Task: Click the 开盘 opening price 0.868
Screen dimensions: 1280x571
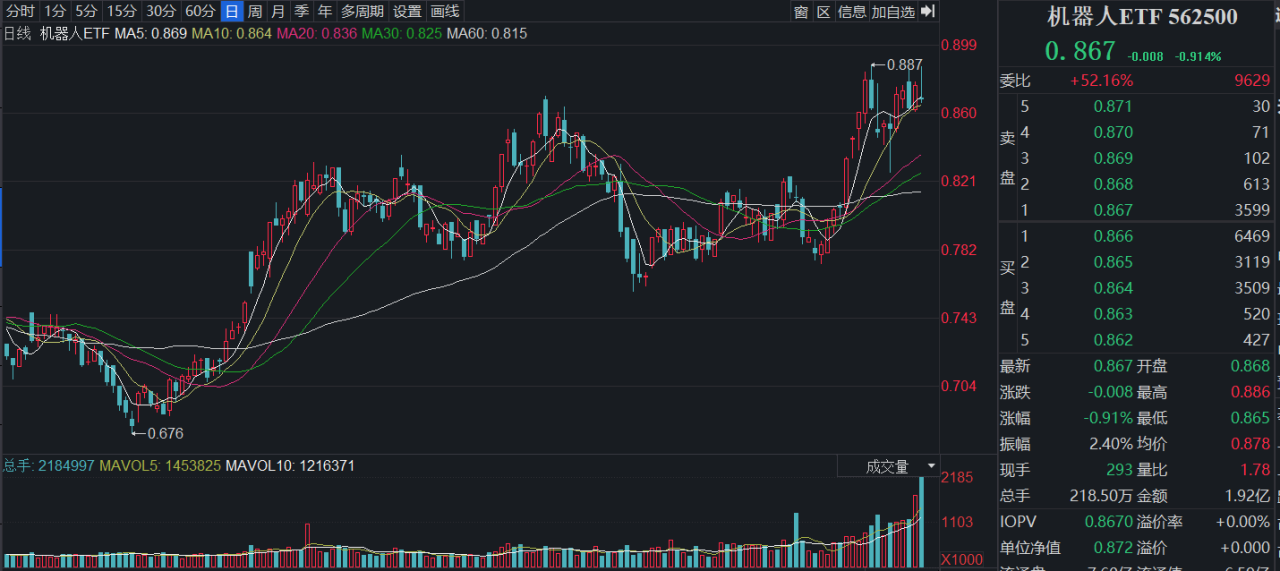Action: coord(1250,366)
